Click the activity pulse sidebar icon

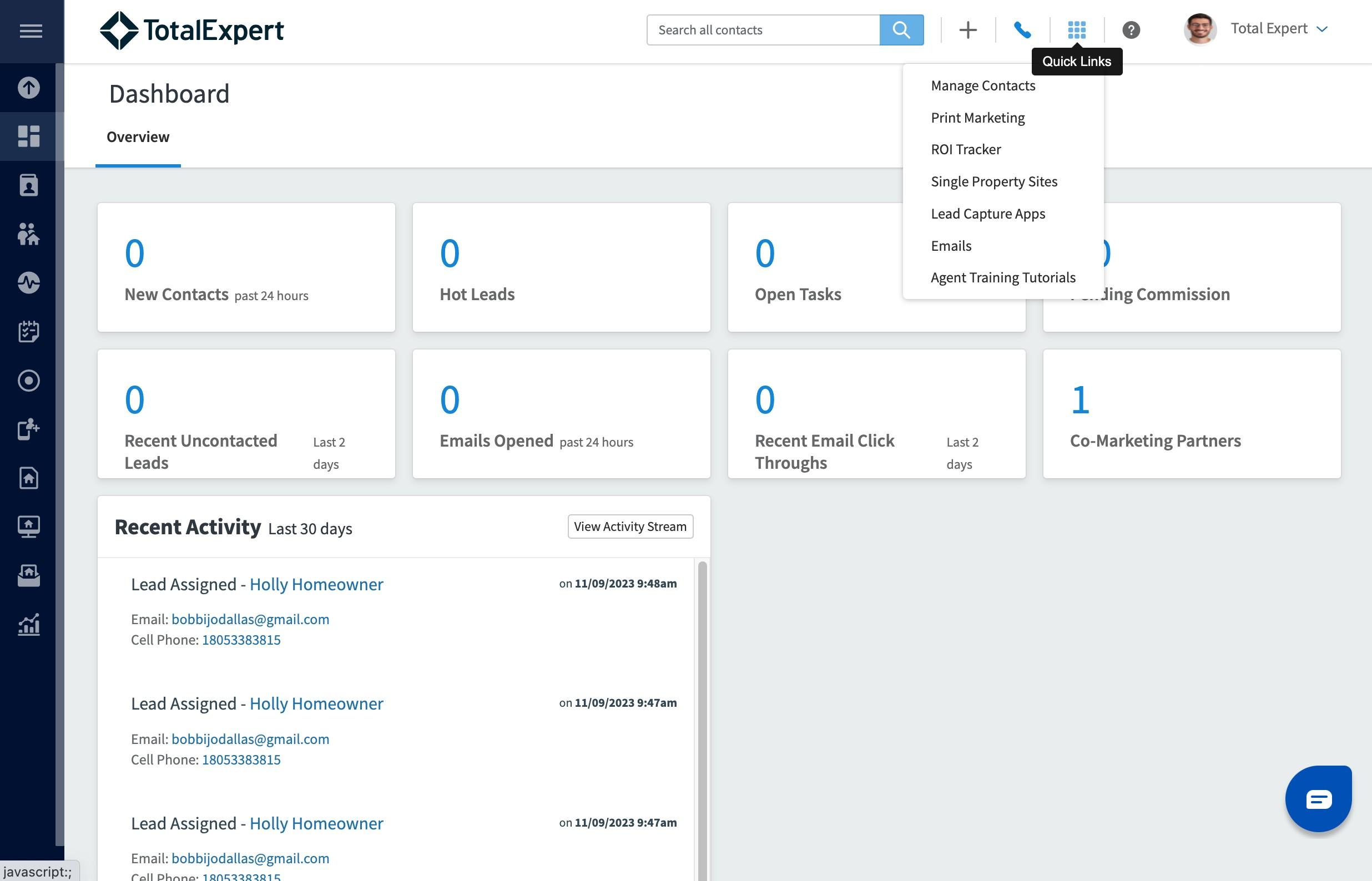(x=29, y=282)
